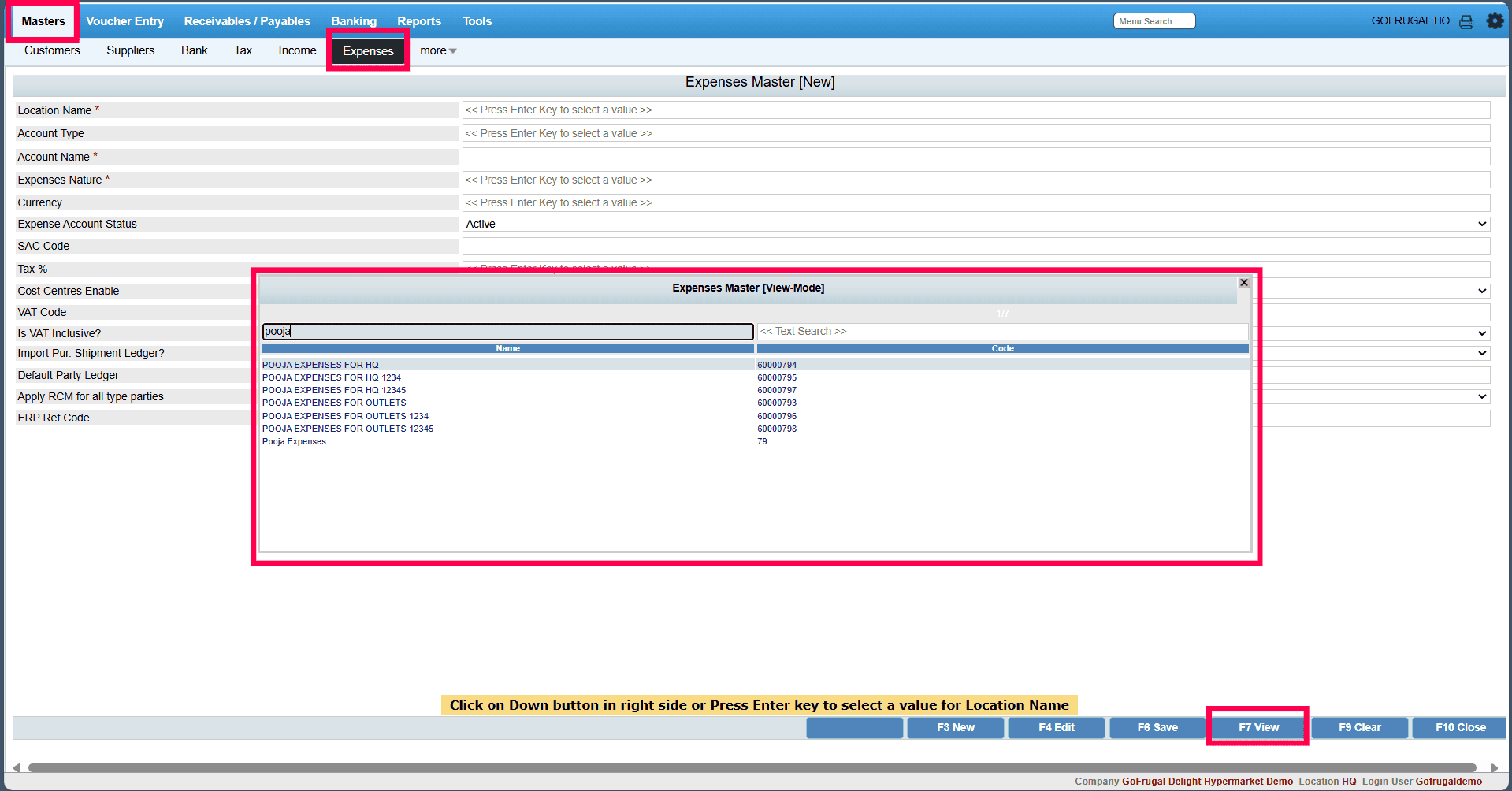Click the SAC Code input field
Image resolution: width=1512 pixels, height=791 pixels.
coord(976,247)
